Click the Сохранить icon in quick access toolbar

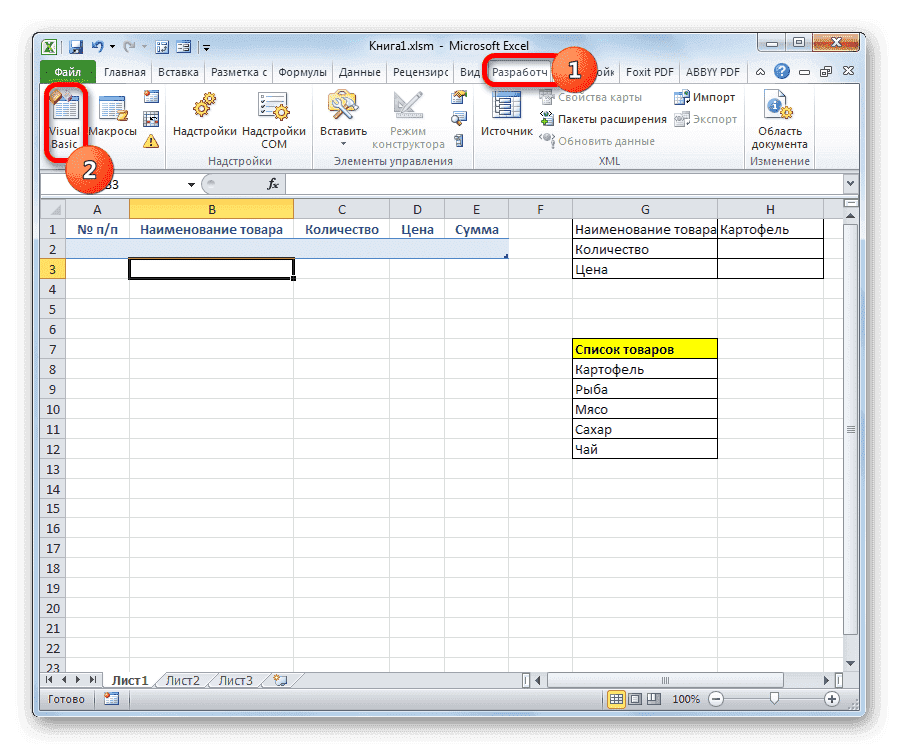pos(75,46)
